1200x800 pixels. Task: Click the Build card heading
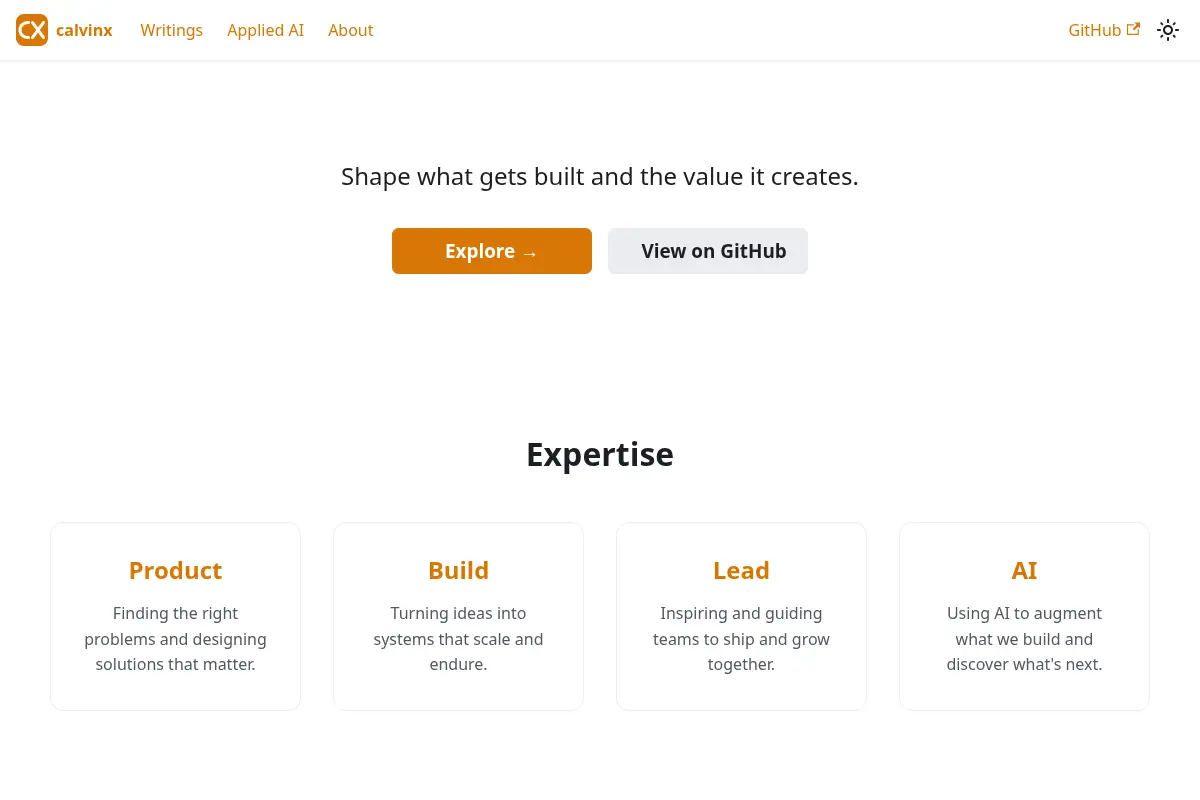point(458,570)
